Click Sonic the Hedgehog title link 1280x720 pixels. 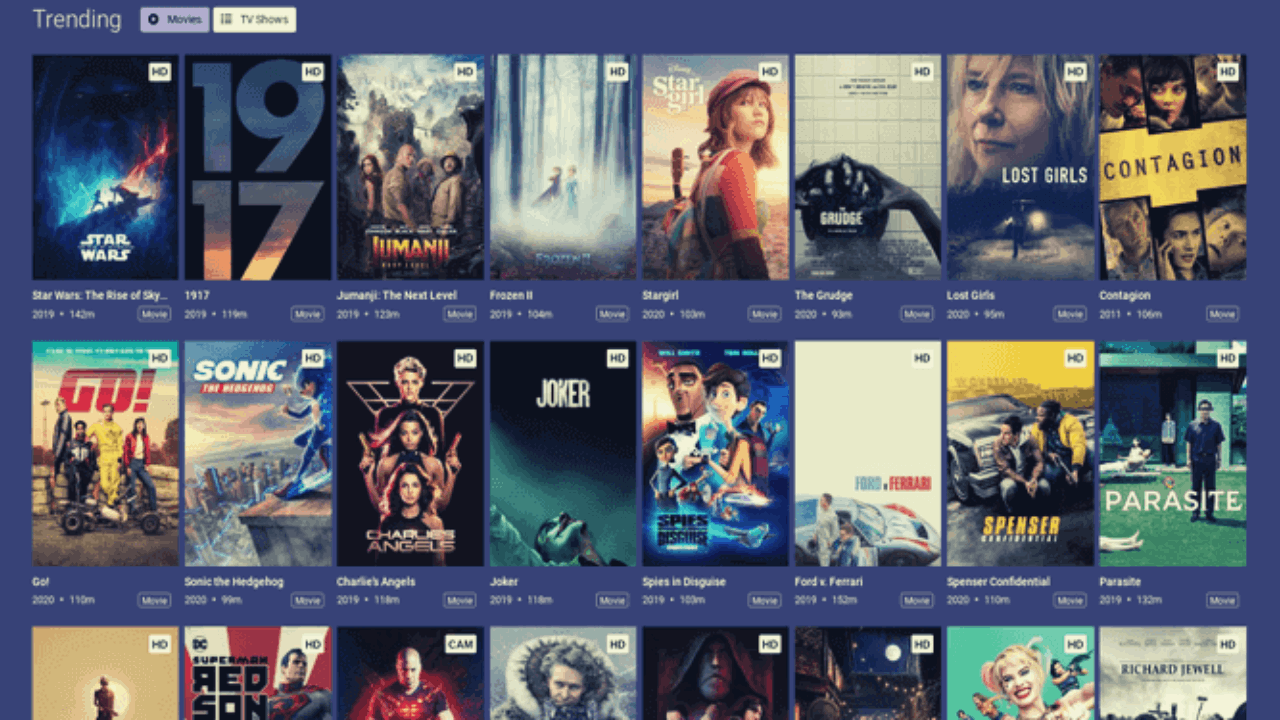tap(232, 582)
